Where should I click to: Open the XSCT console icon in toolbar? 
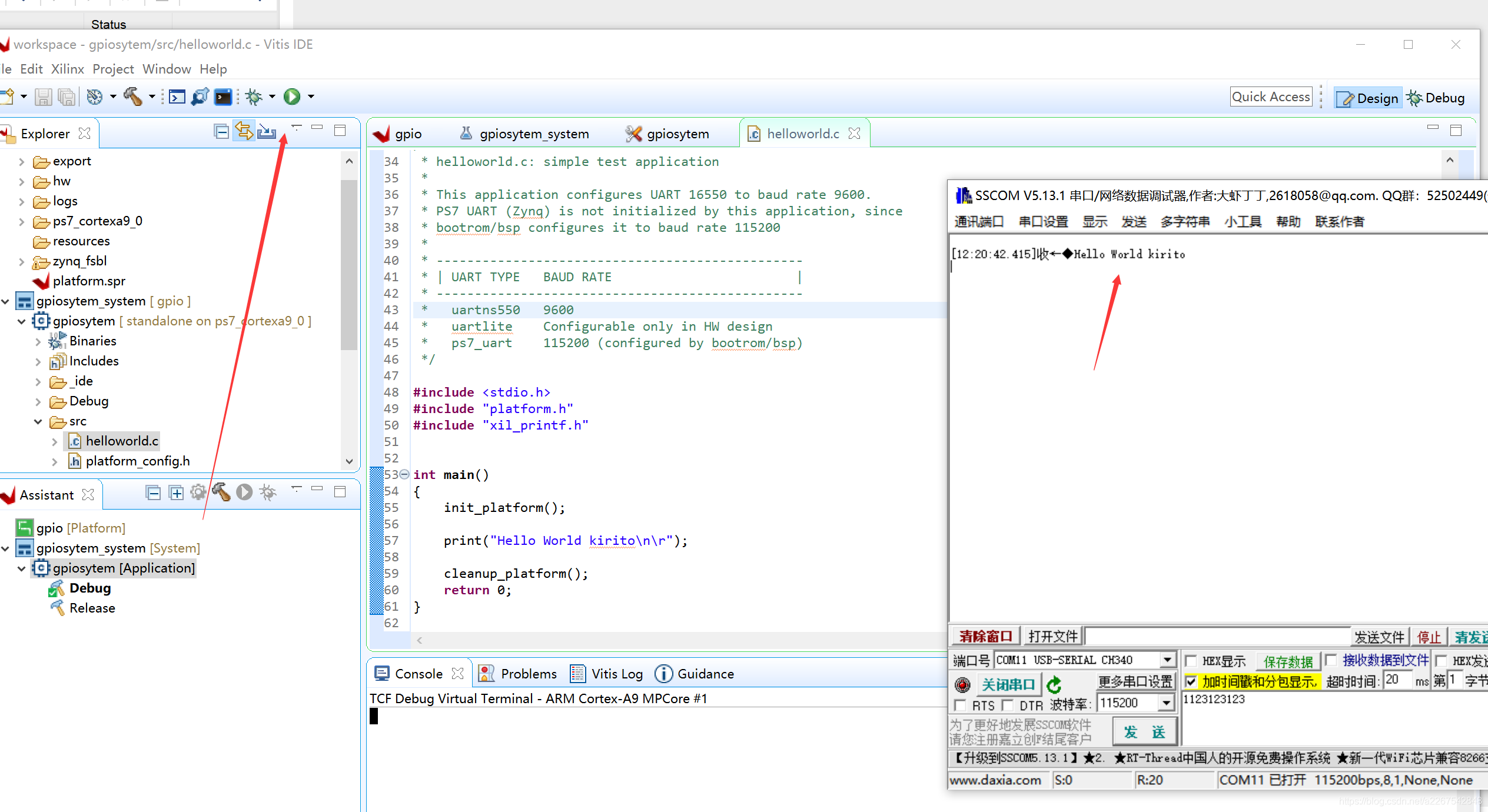coord(177,96)
